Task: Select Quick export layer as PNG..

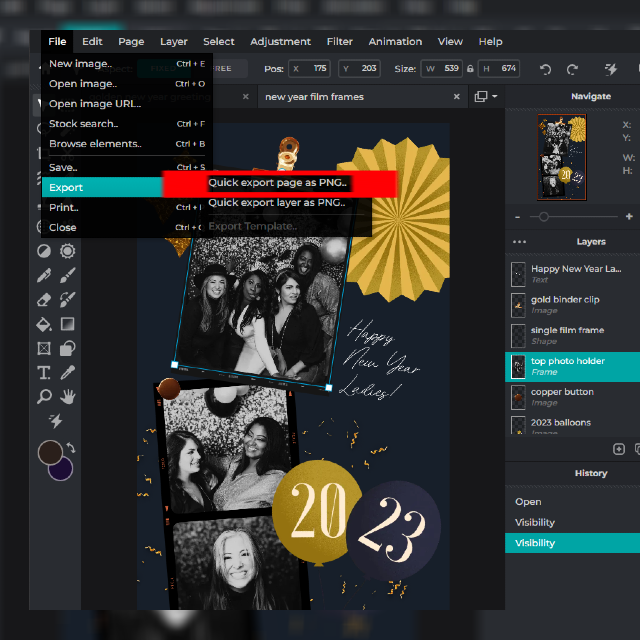Action: (x=278, y=202)
